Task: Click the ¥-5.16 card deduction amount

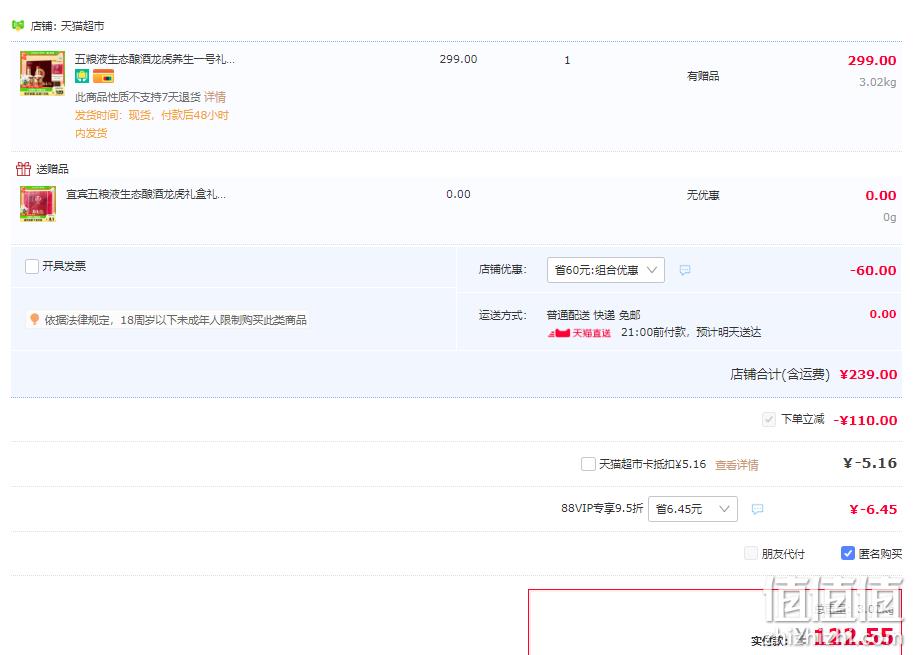Action: (x=870, y=463)
